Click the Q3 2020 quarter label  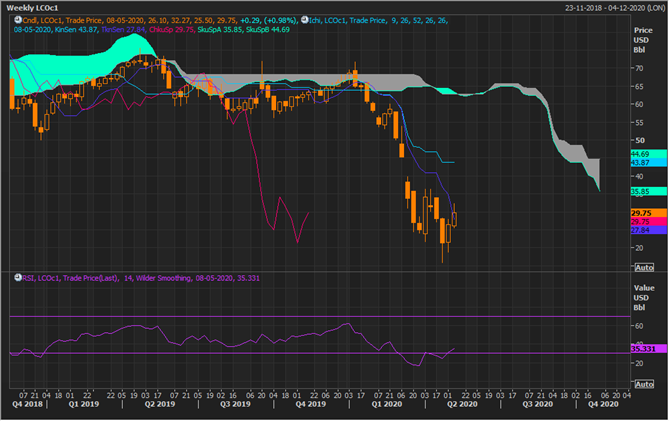(x=538, y=404)
